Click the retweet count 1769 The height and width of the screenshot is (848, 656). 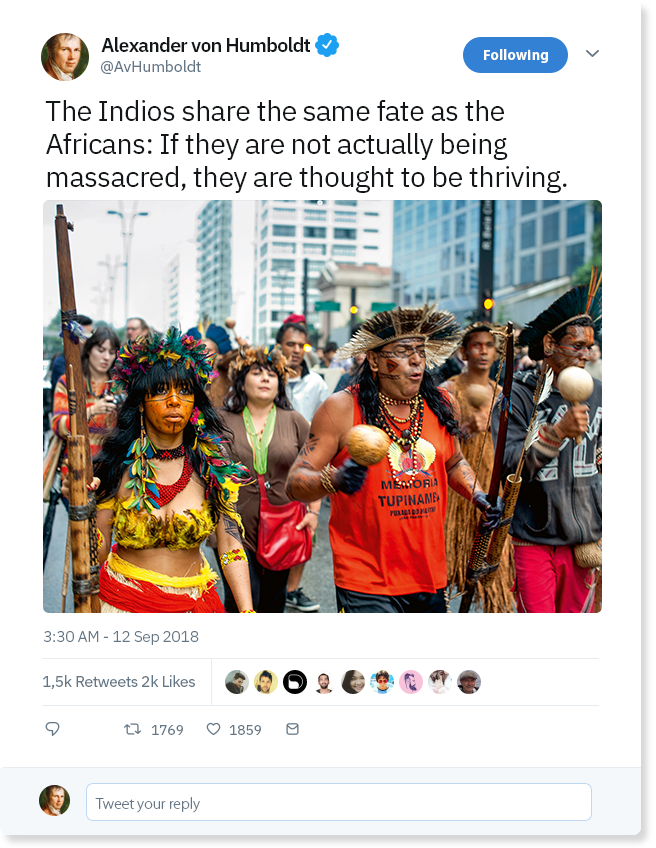tap(167, 730)
